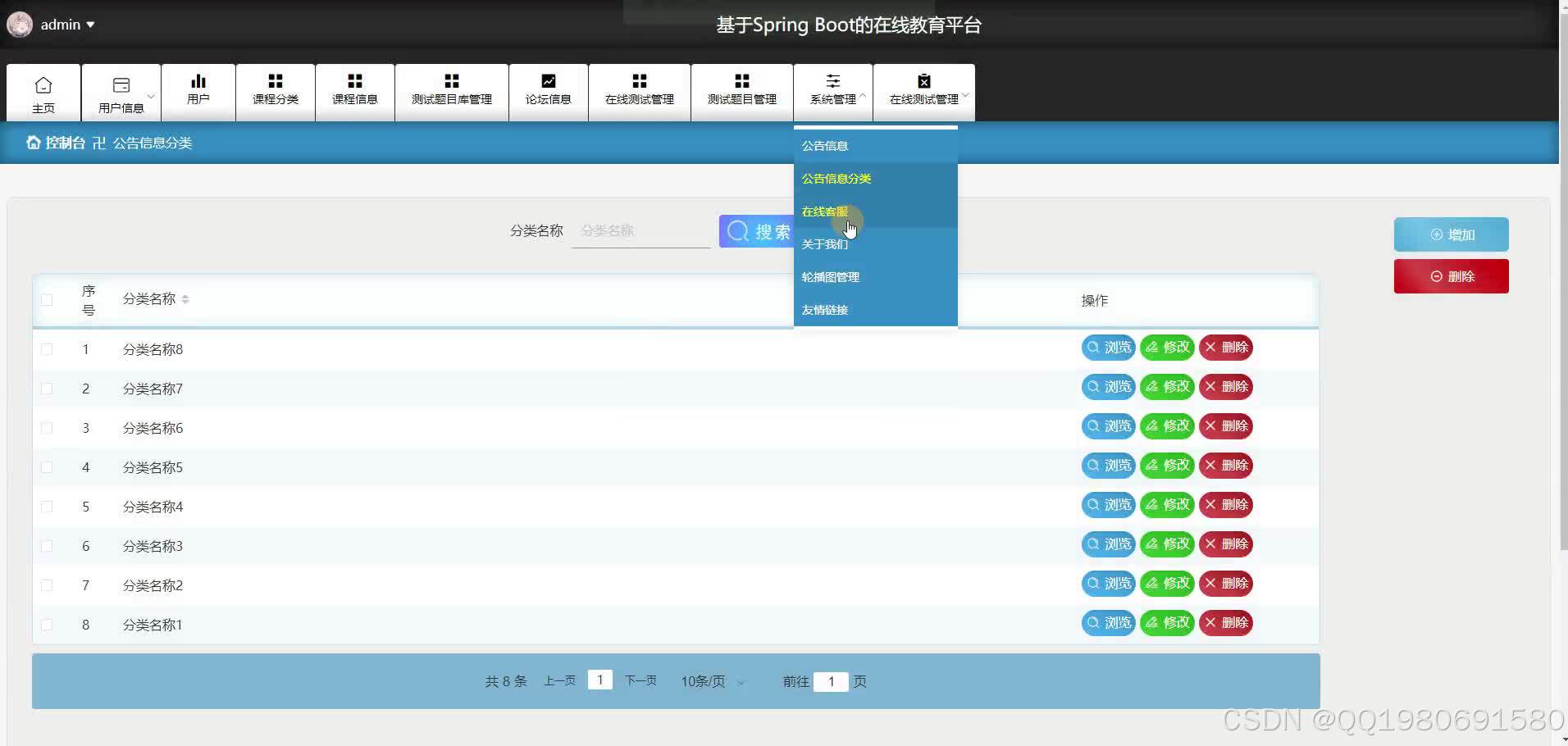Viewport: 1568px width, 746px height.
Task: Expand the 在线测试管理 clipboard menu chevron
Action: click(966, 96)
